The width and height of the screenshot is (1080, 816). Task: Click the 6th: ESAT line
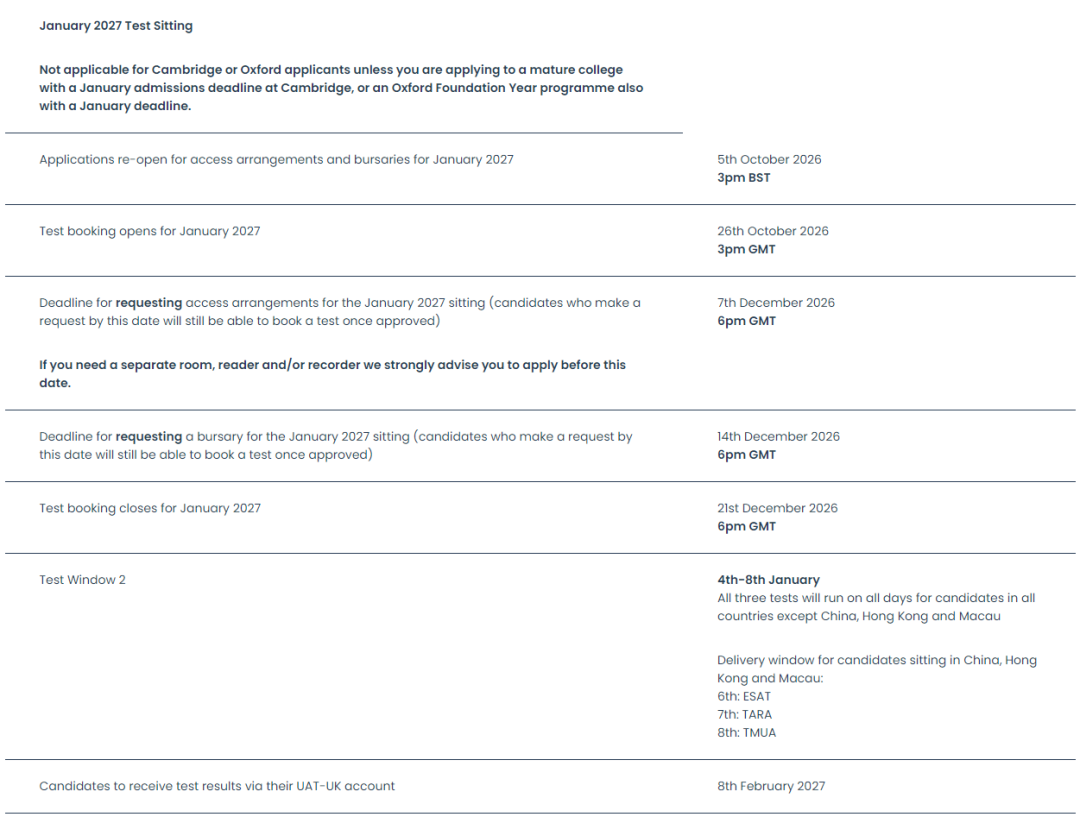click(x=744, y=697)
